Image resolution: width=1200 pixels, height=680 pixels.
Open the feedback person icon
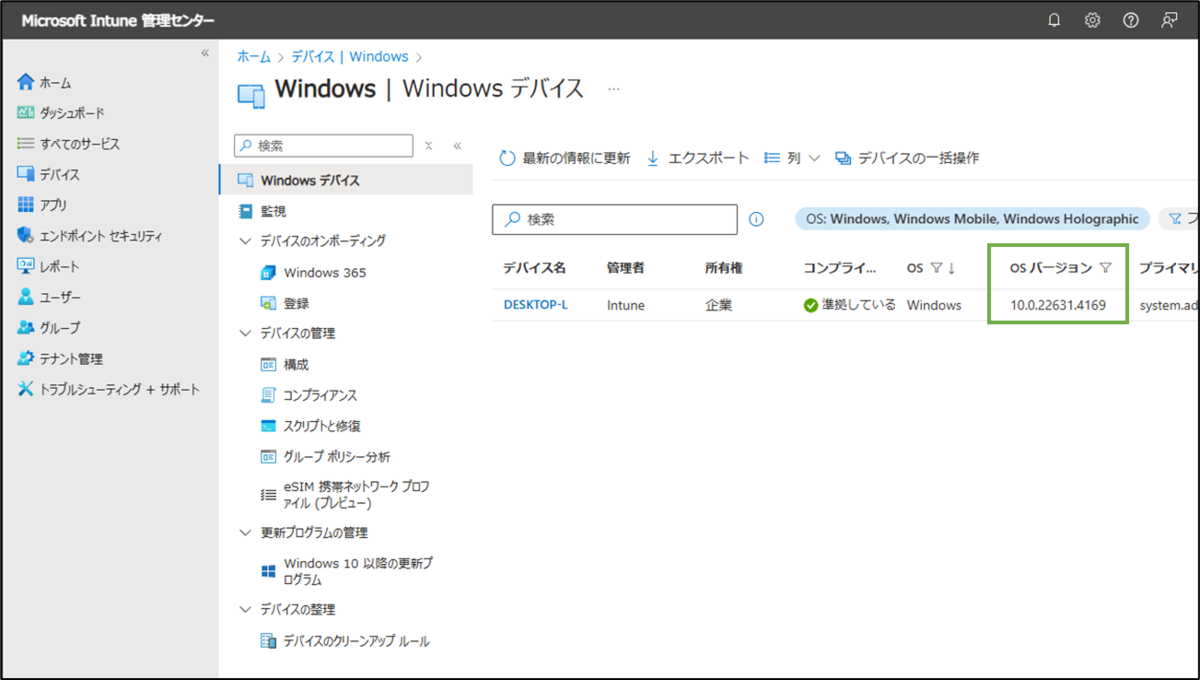[1169, 20]
